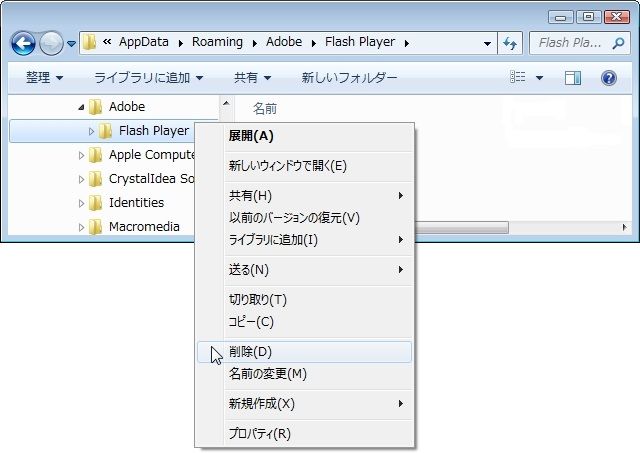Click the magnifier search icon

(618, 43)
